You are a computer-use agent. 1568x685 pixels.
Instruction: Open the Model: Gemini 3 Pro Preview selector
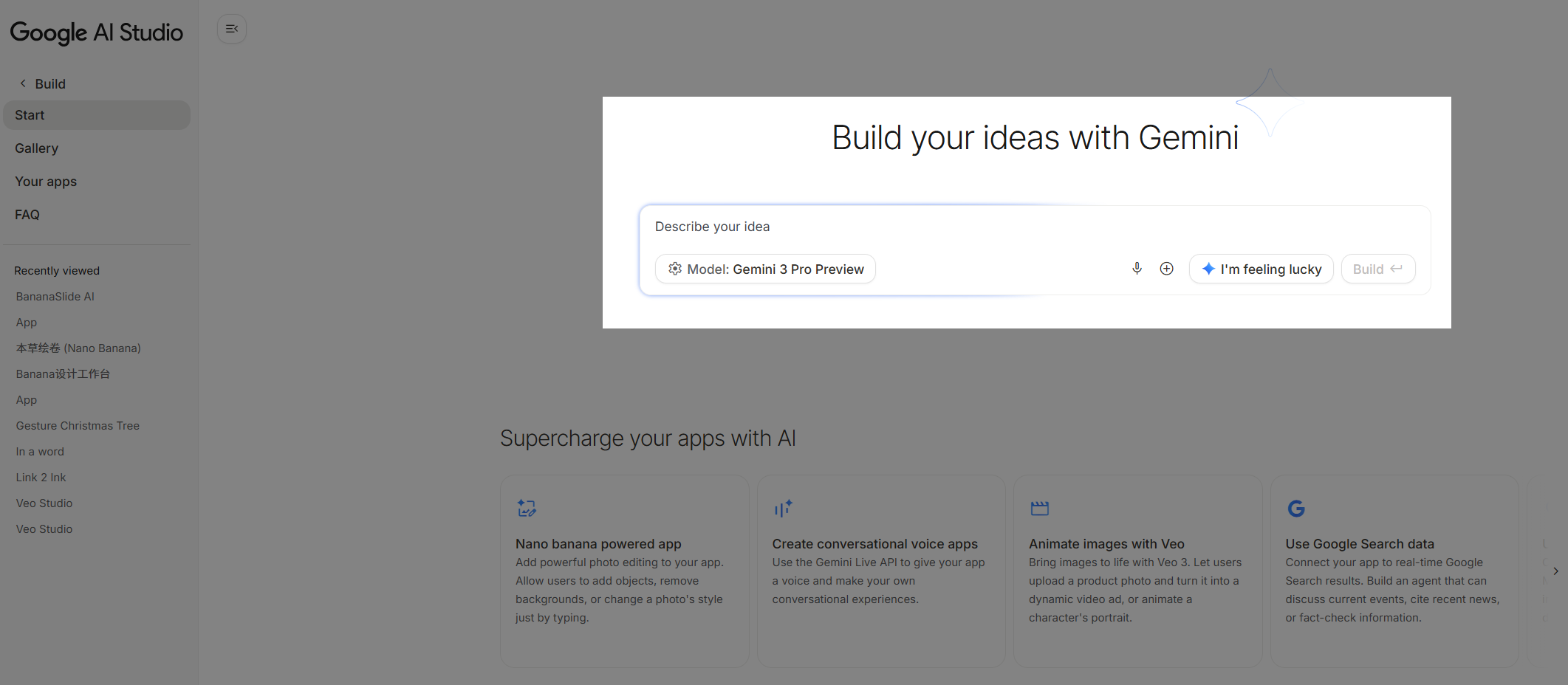(x=765, y=269)
